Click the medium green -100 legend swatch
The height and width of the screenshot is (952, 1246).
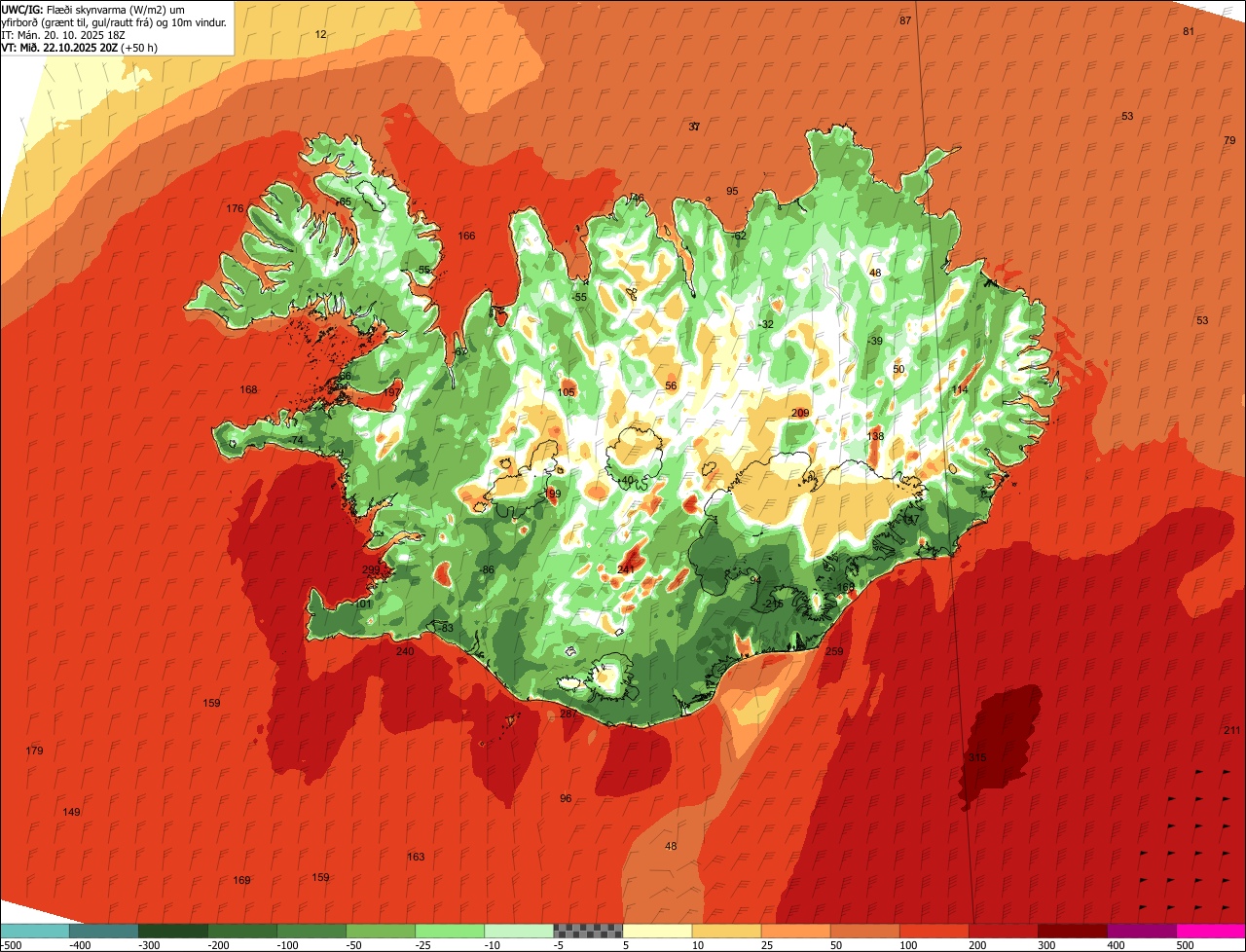pos(311,931)
